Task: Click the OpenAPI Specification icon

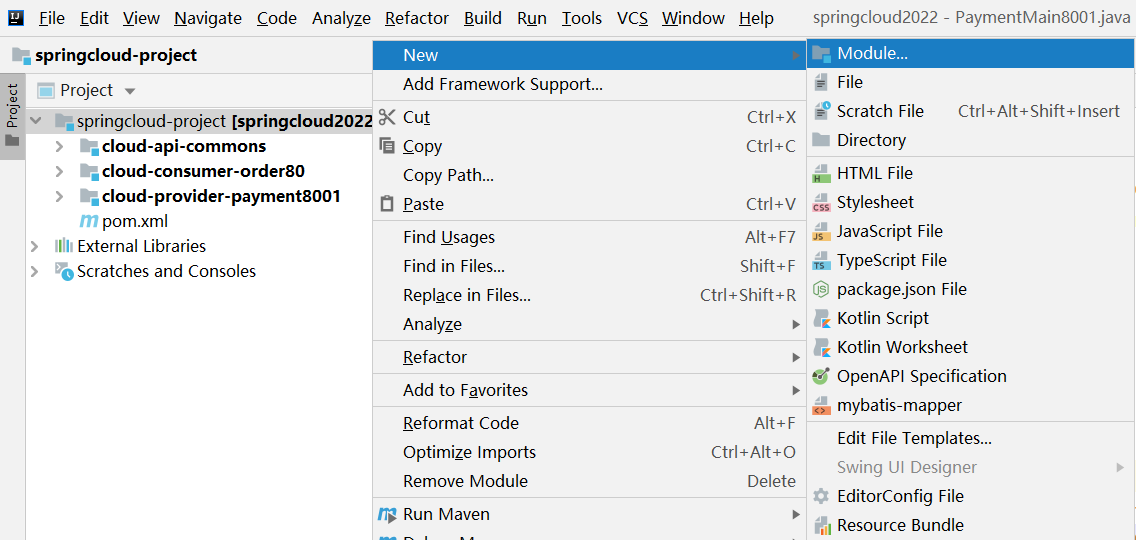Action: pos(821,376)
